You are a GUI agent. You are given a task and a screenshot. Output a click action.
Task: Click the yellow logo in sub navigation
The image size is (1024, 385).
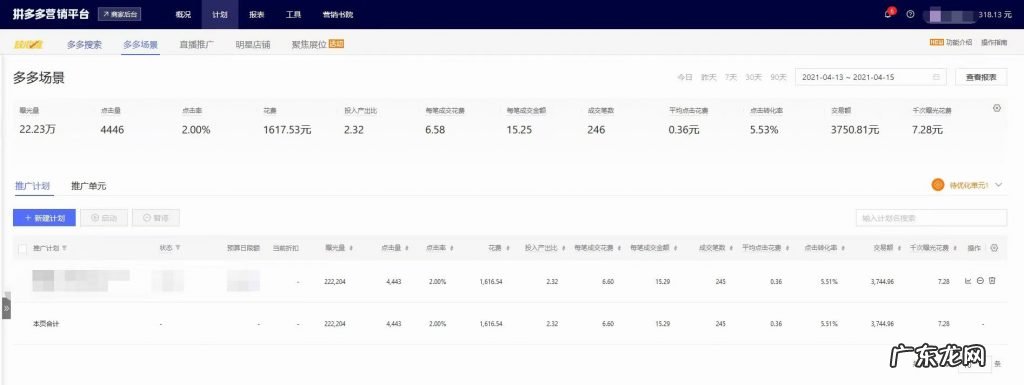(28, 45)
